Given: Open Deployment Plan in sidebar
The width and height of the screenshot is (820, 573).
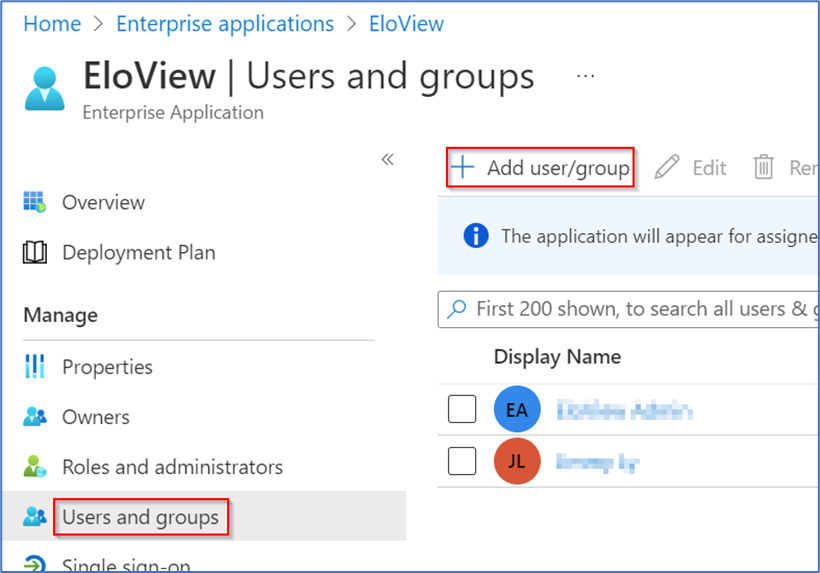Looking at the screenshot, I should coord(139,253).
